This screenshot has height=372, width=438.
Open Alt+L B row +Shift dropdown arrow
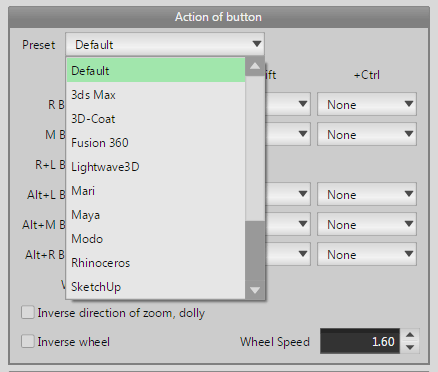[303, 194]
